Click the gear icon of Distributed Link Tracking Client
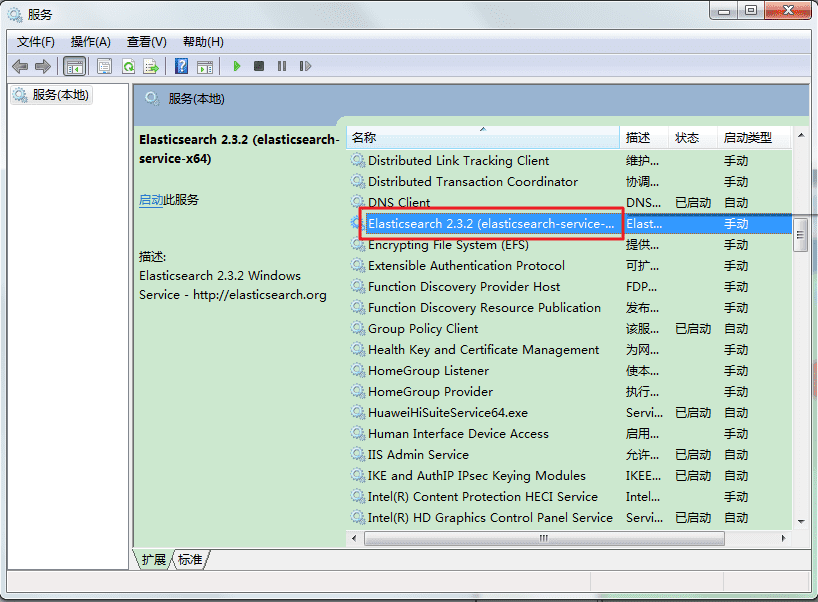Image resolution: width=818 pixels, height=602 pixels. click(357, 160)
